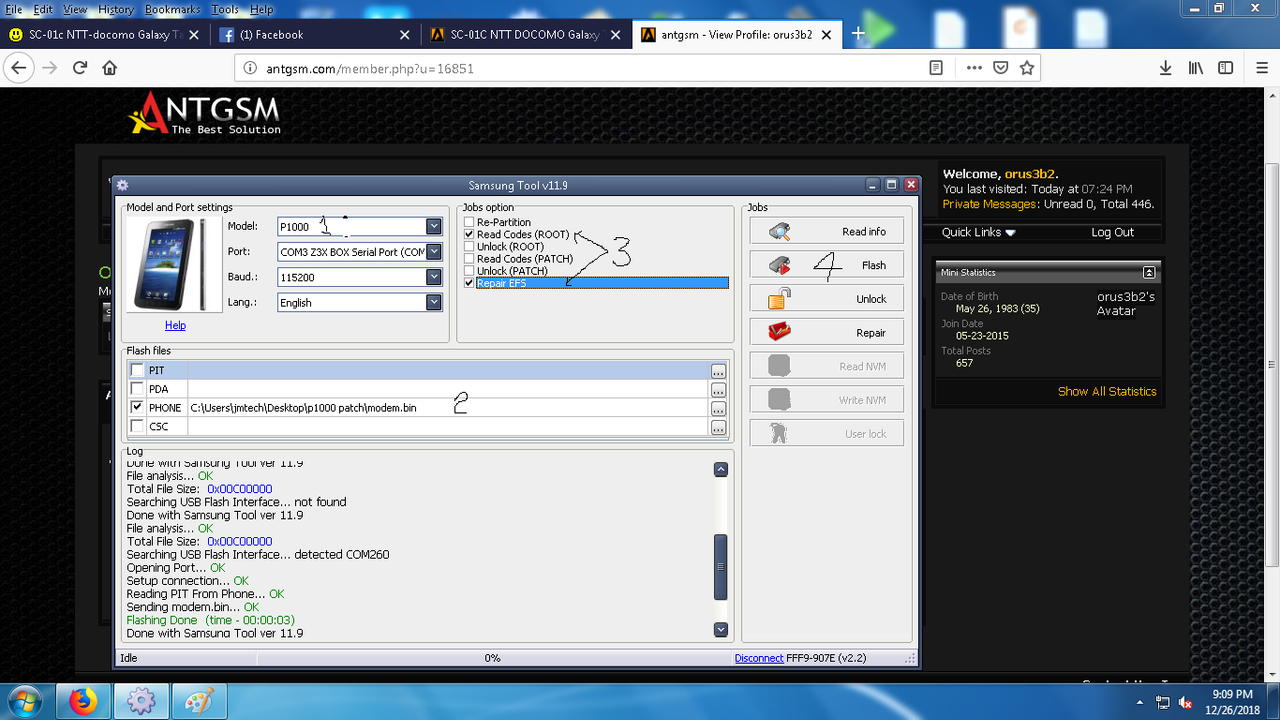Image resolution: width=1280 pixels, height=720 pixels.
Task: Reload the current antgsm page
Action: click(80, 68)
